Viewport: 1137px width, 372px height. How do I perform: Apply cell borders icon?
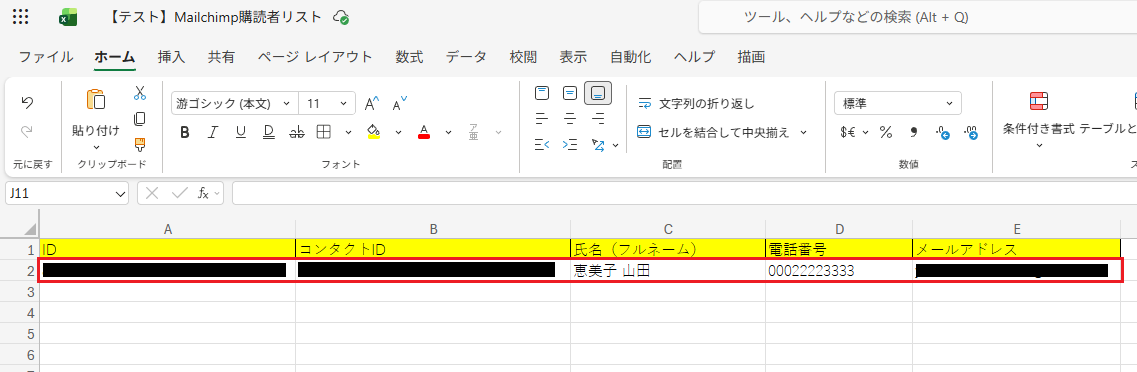pyautogui.click(x=323, y=132)
